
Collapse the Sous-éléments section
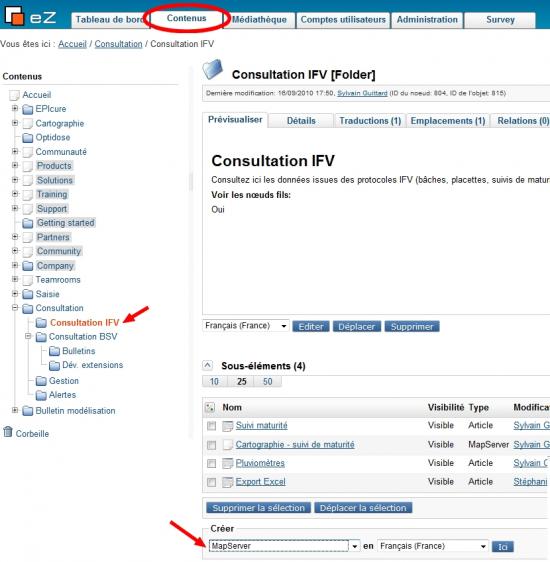click(207, 366)
